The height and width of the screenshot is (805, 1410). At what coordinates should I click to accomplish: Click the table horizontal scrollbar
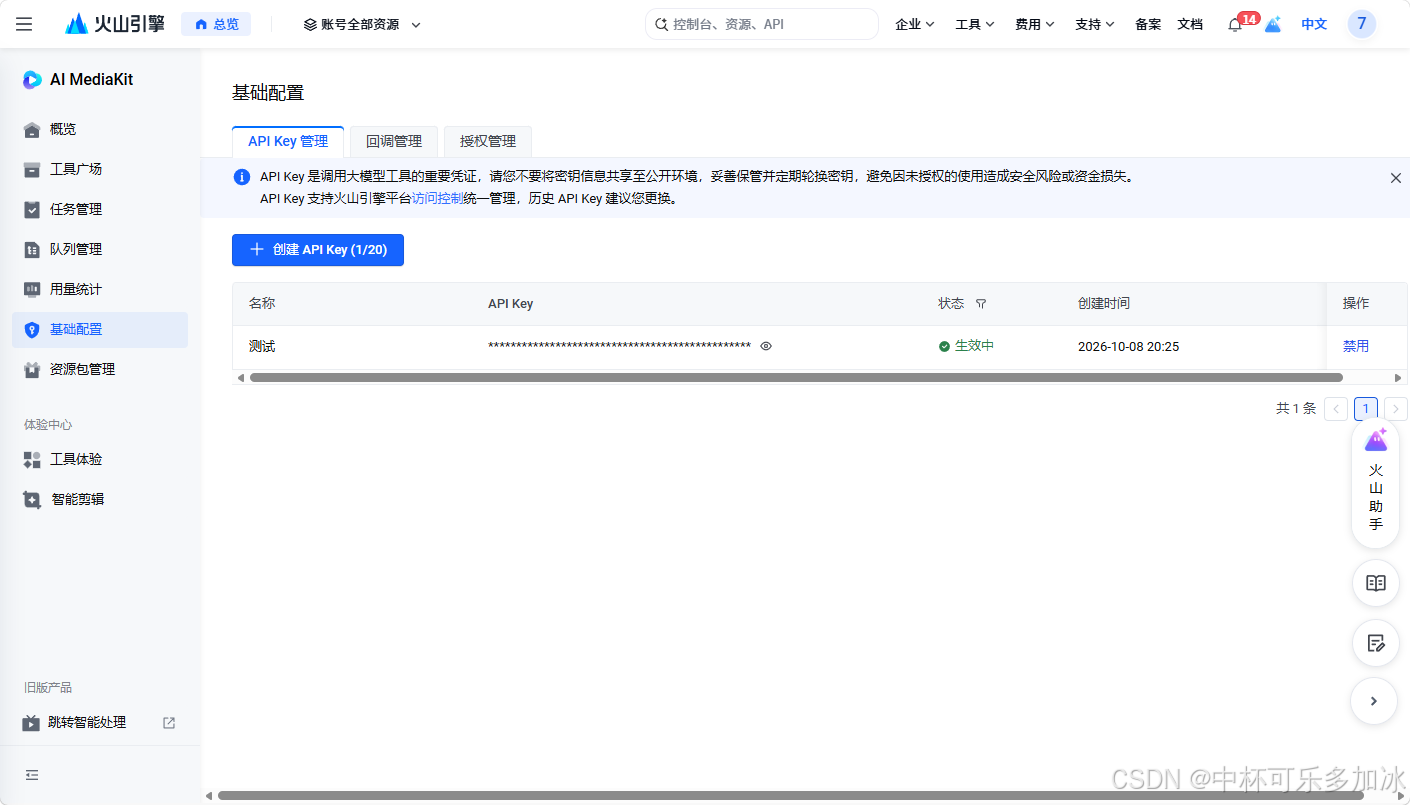(x=796, y=378)
